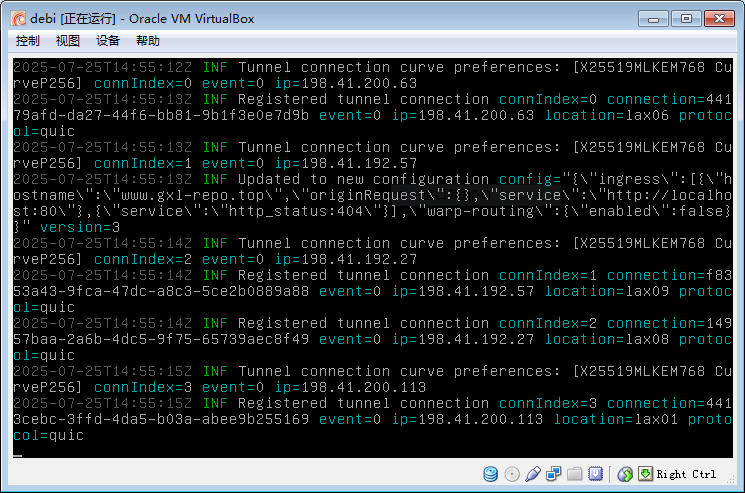The image size is (745, 493).
Task: Click the purple virtualization features indicator icon
Action: click(595, 474)
